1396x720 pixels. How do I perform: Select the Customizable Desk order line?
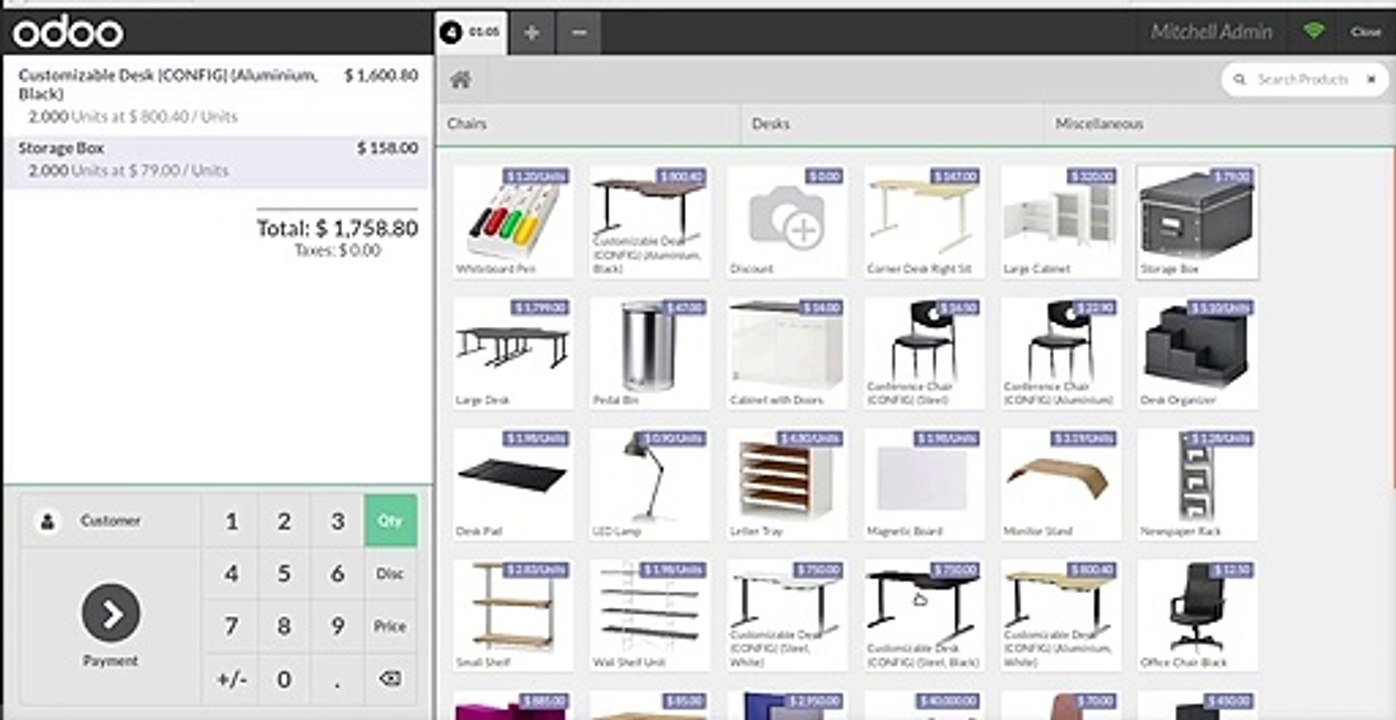pyautogui.click(x=218, y=95)
